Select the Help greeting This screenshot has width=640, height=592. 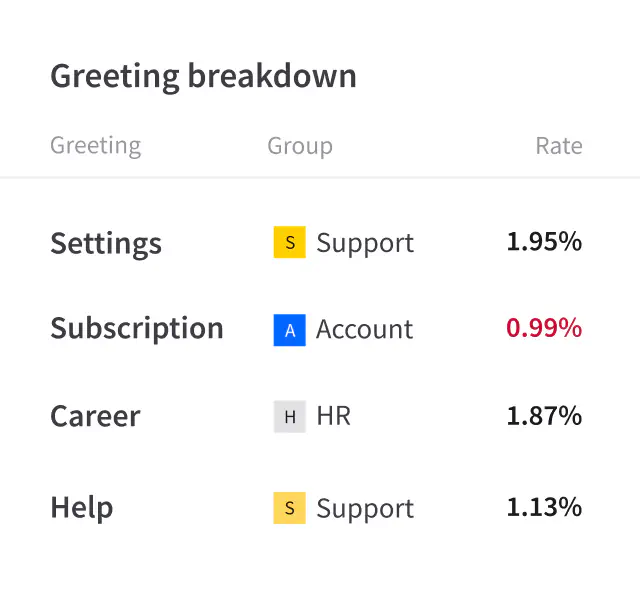81,508
